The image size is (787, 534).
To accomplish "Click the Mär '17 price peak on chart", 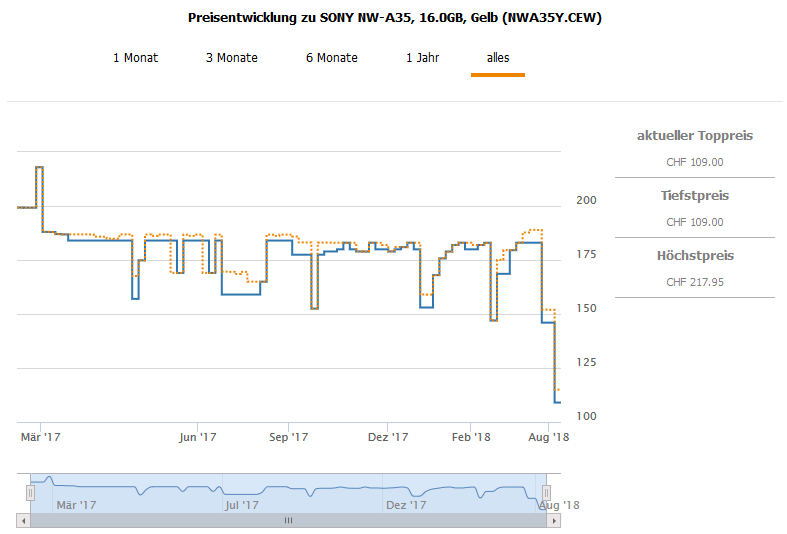I will click(39, 168).
